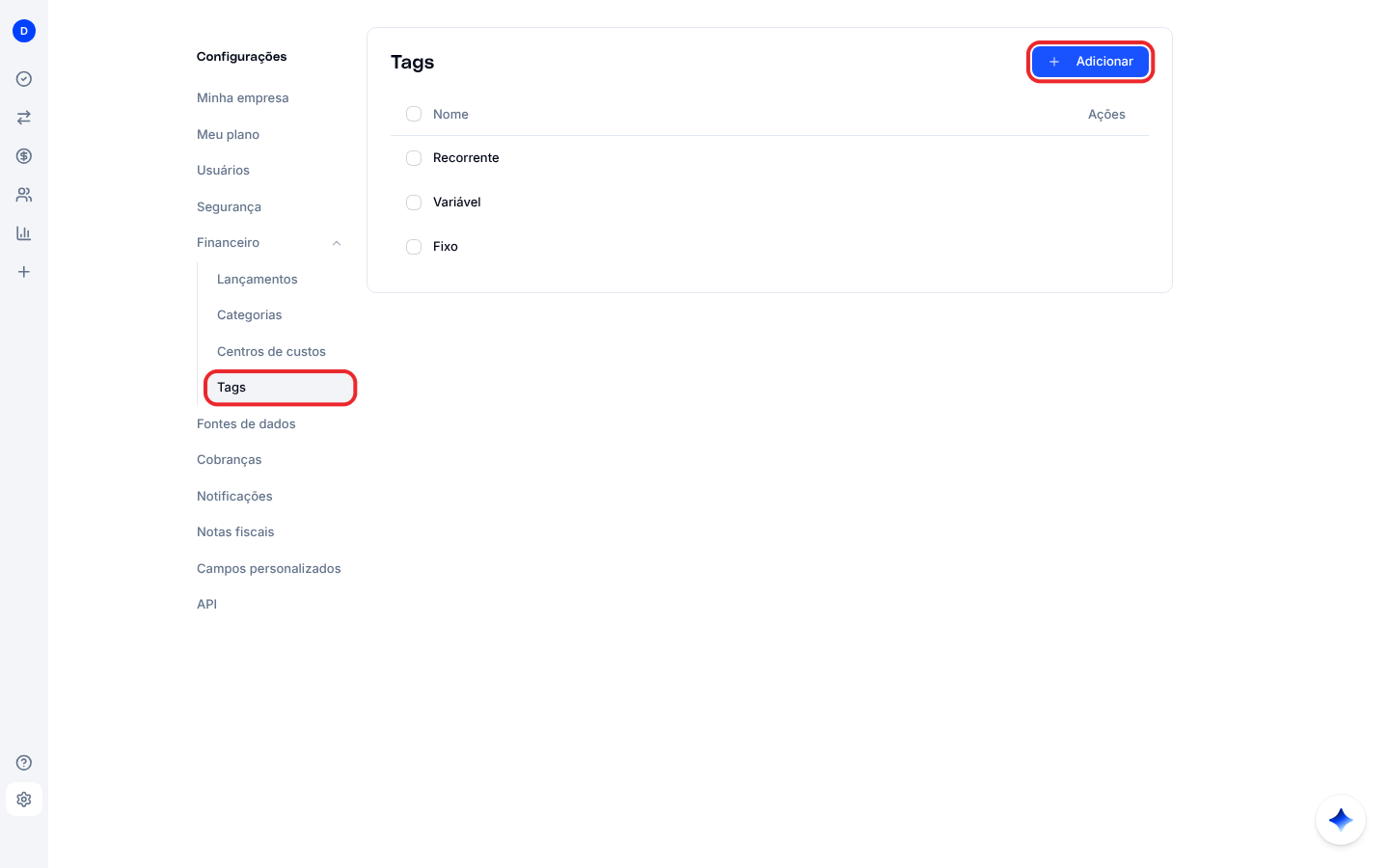Click the Financeiro menu label

pyautogui.click(x=229, y=243)
